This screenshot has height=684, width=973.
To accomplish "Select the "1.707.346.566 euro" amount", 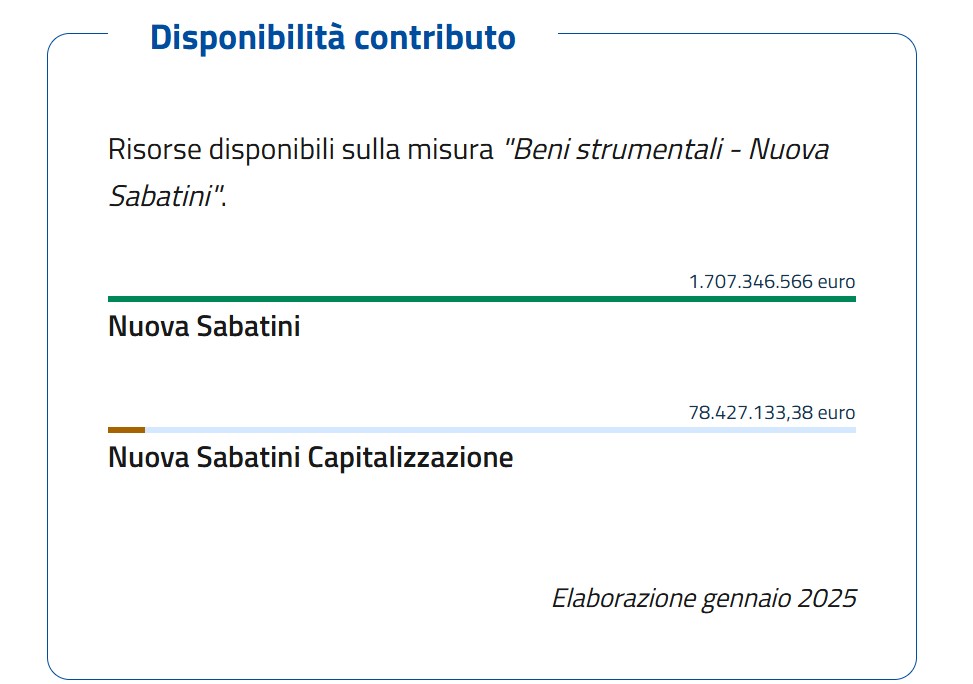I will 772,281.
